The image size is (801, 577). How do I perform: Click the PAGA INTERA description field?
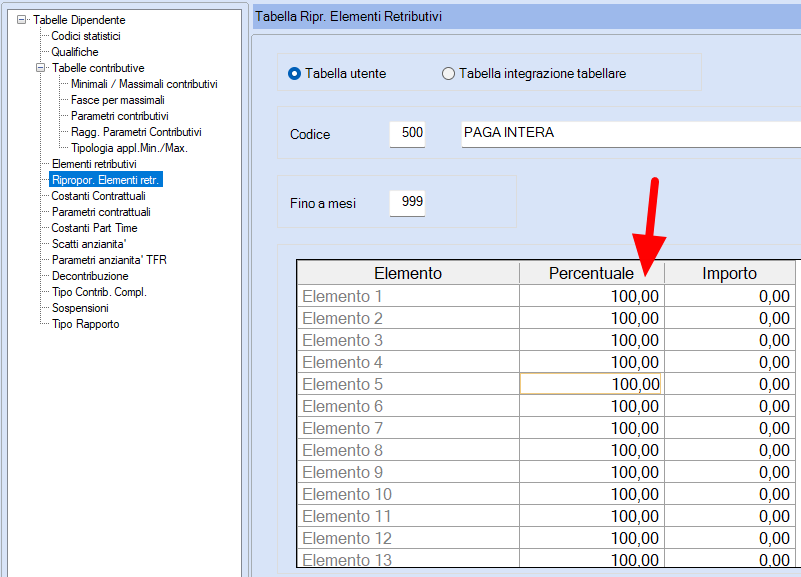(x=631, y=134)
